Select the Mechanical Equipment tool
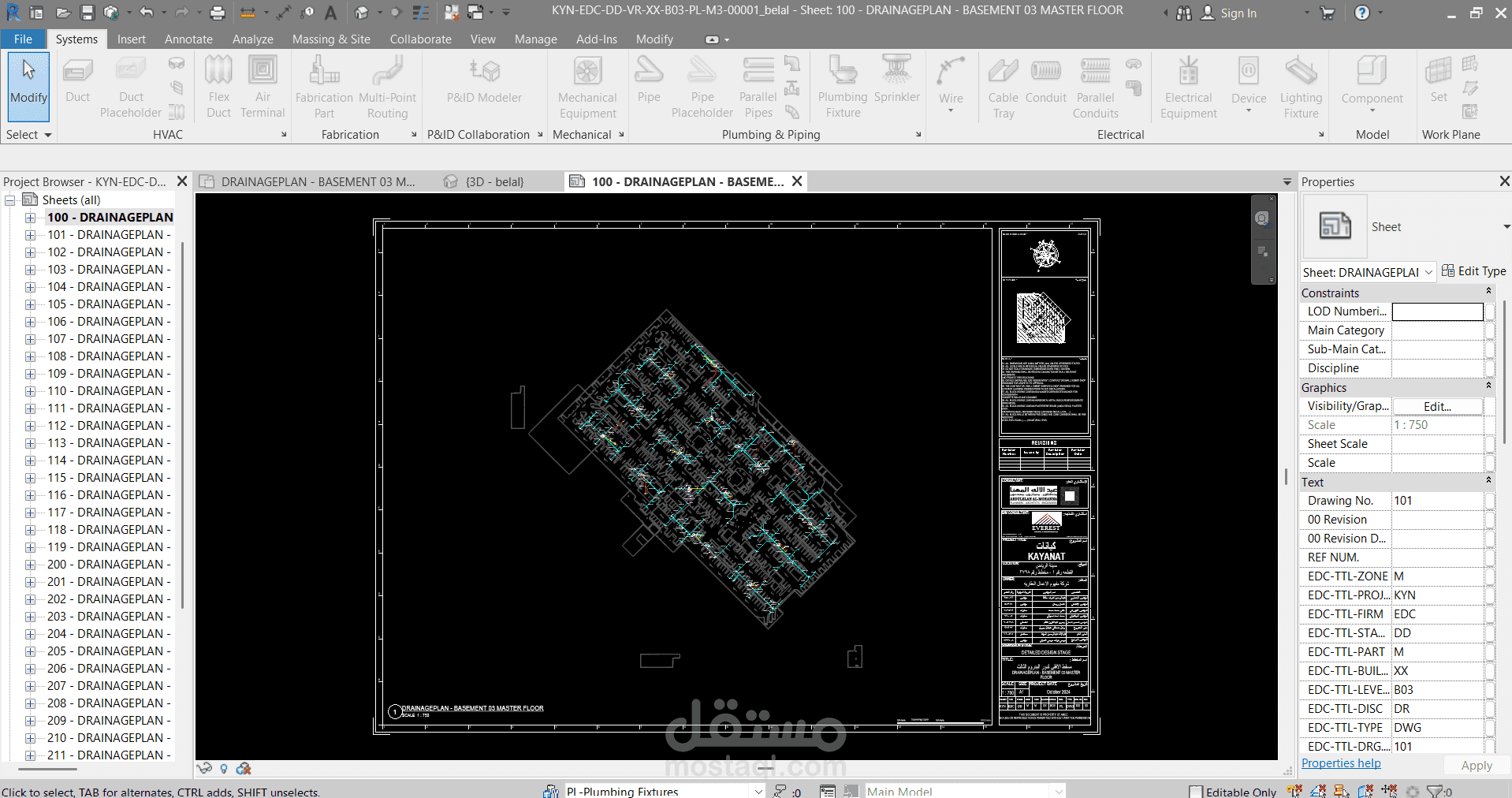 click(587, 87)
